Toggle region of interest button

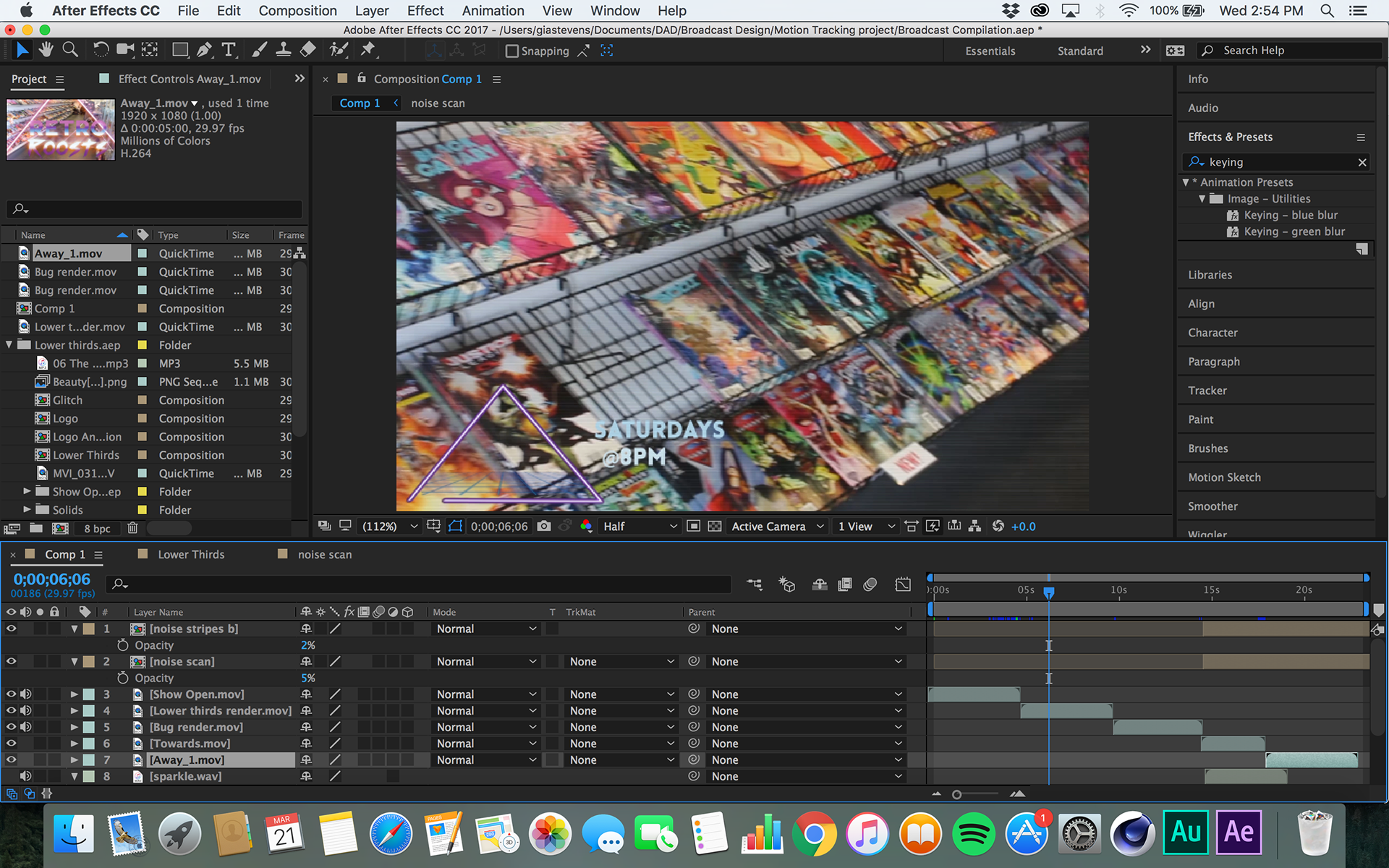coord(693,527)
